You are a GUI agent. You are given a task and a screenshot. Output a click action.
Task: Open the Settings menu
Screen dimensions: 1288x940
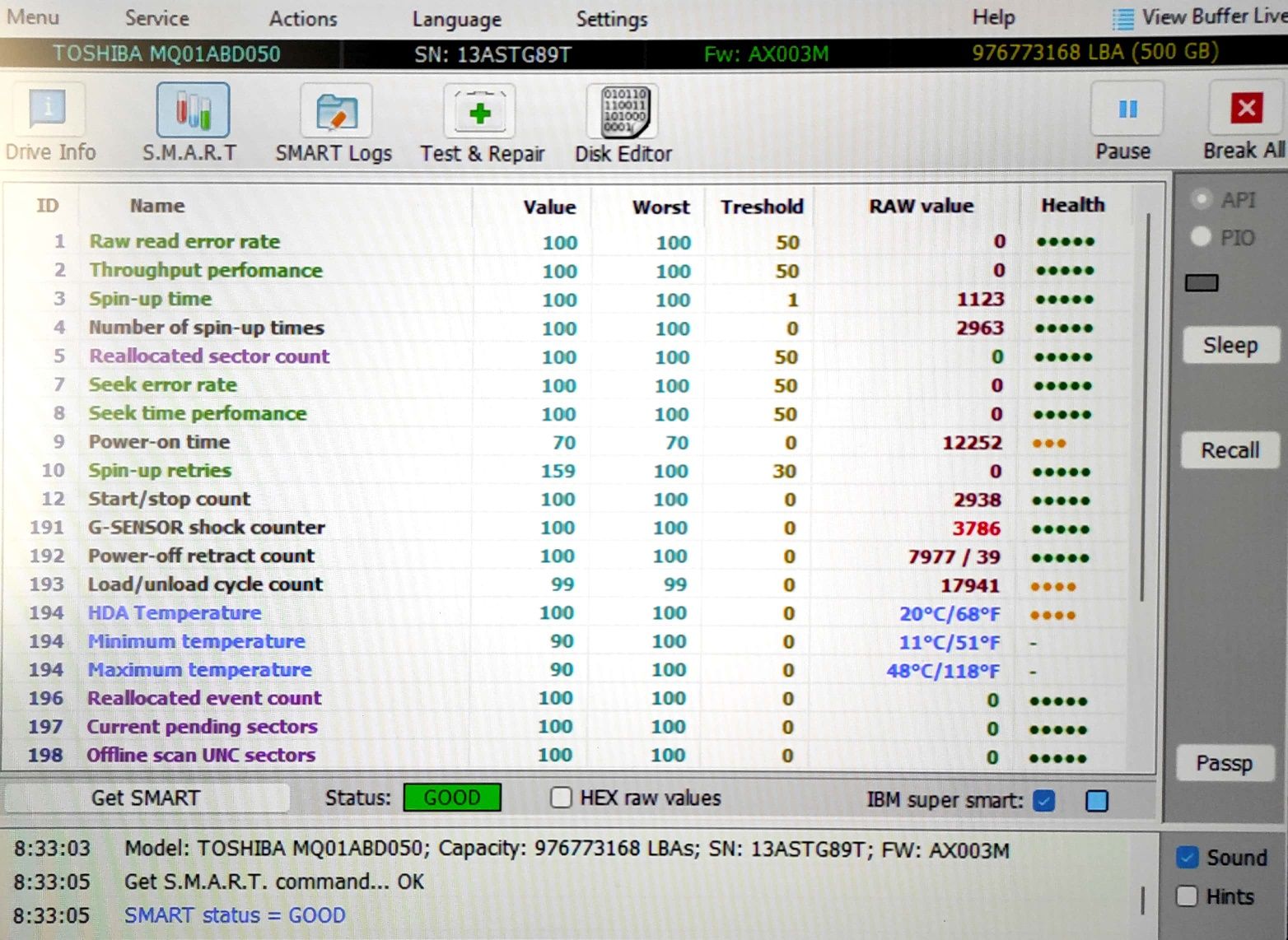(x=612, y=18)
